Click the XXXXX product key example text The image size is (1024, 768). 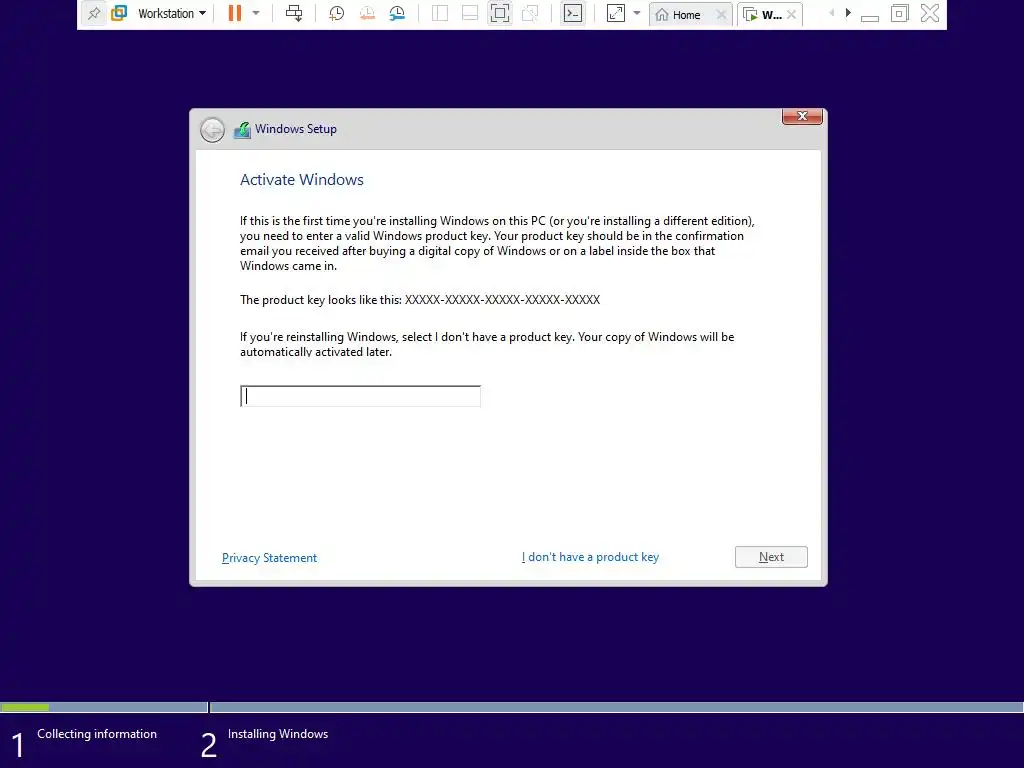tap(502, 300)
